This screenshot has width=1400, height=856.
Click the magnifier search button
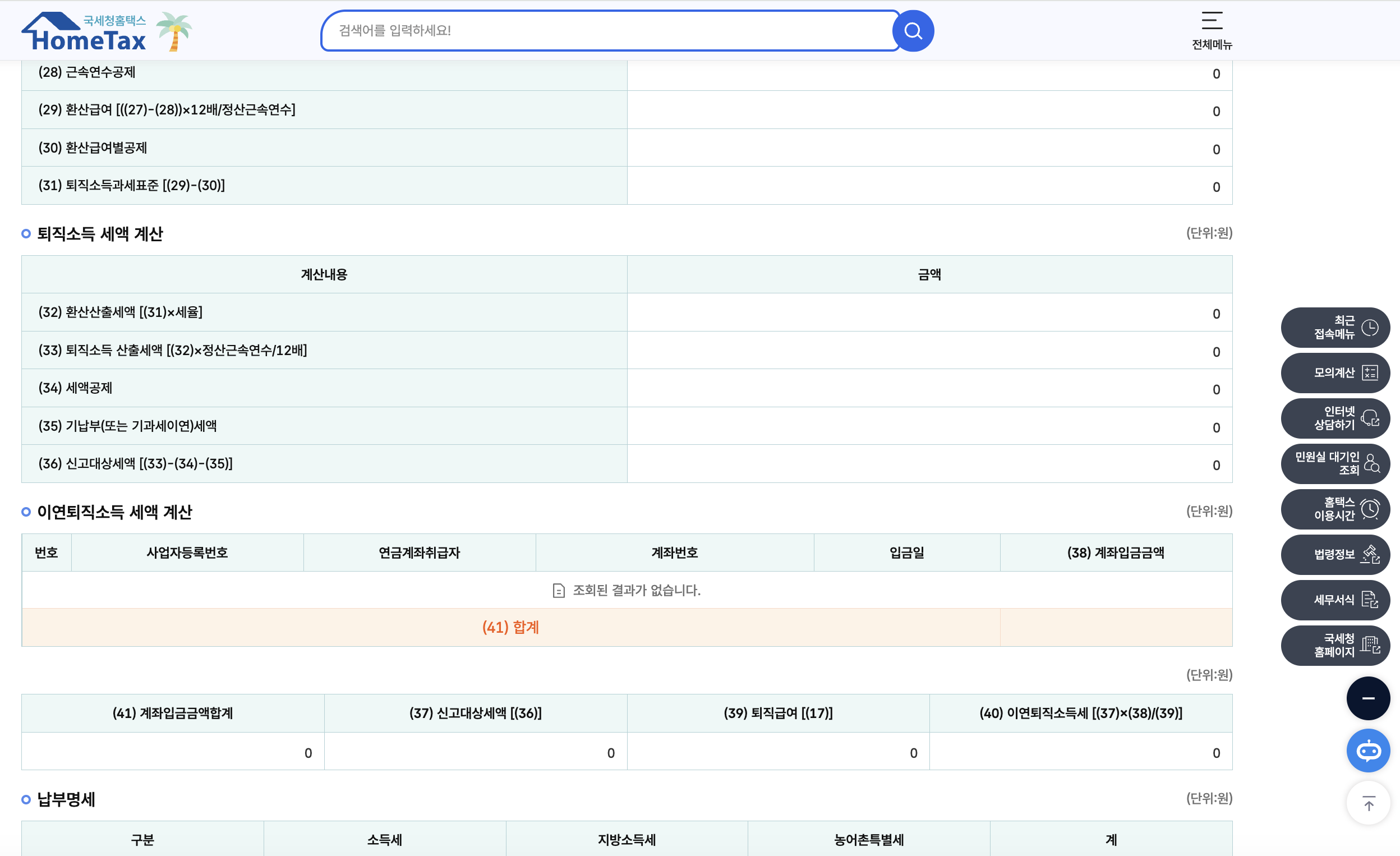click(913, 31)
